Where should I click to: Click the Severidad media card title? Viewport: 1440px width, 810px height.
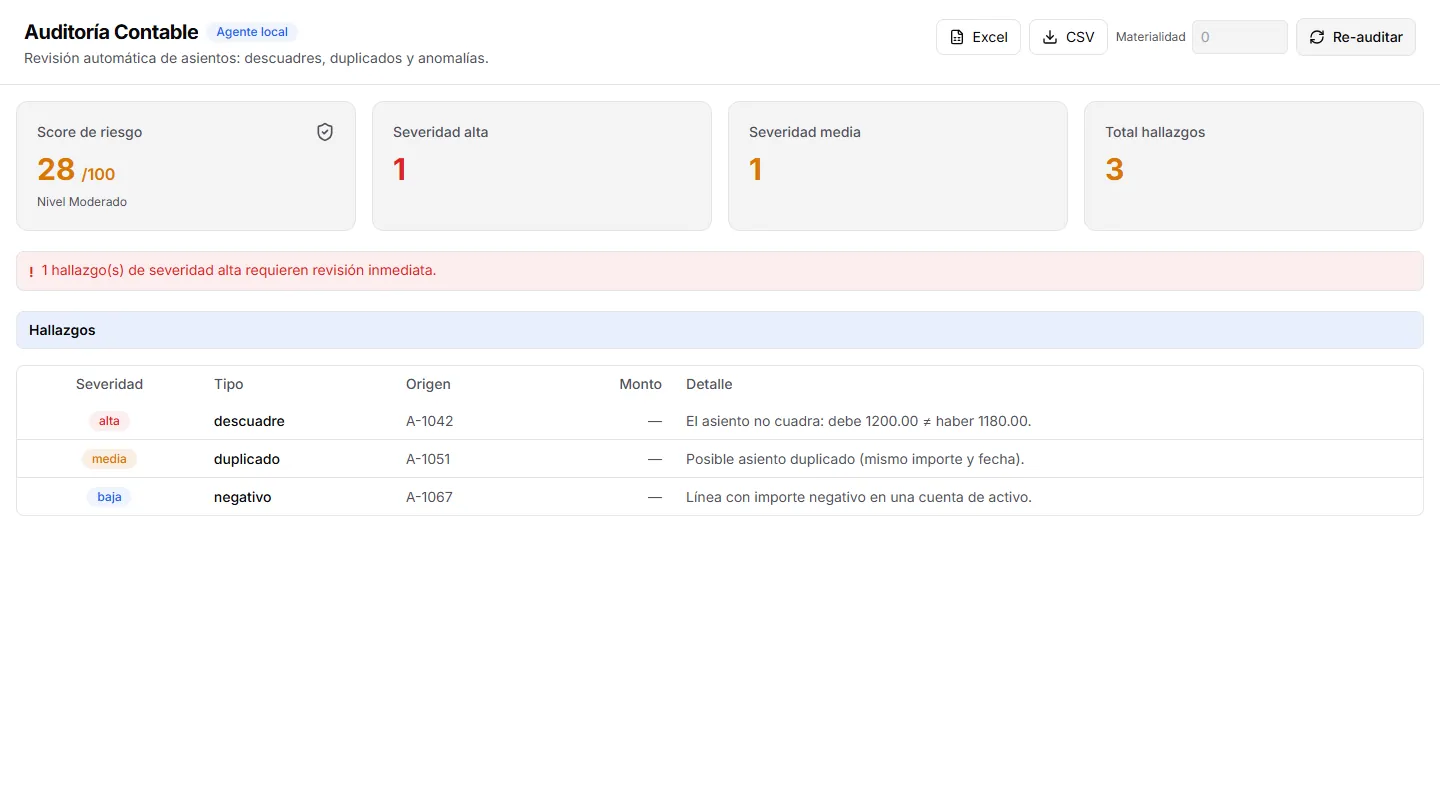(x=805, y=132)
